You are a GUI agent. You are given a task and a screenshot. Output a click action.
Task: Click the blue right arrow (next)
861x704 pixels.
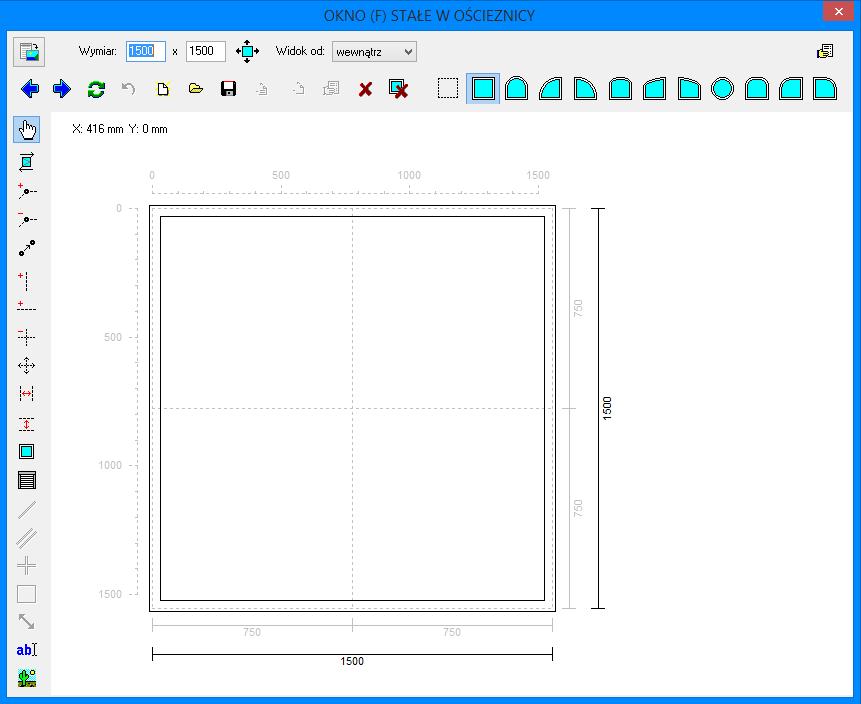(x=62, y=88)
